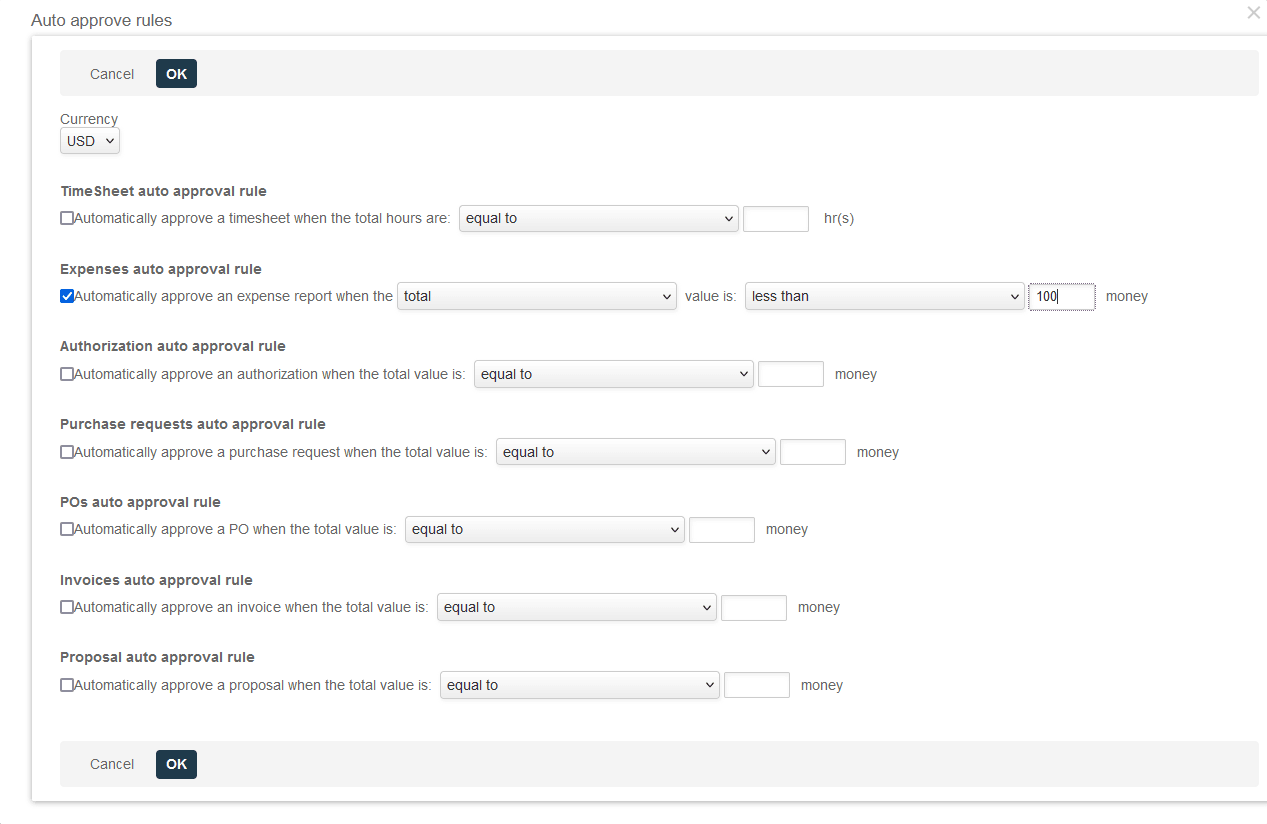The width and height of the screenshot is (1267, 824).
Task: Open the purchase request comparison dropdown
Action: (635, 452)
